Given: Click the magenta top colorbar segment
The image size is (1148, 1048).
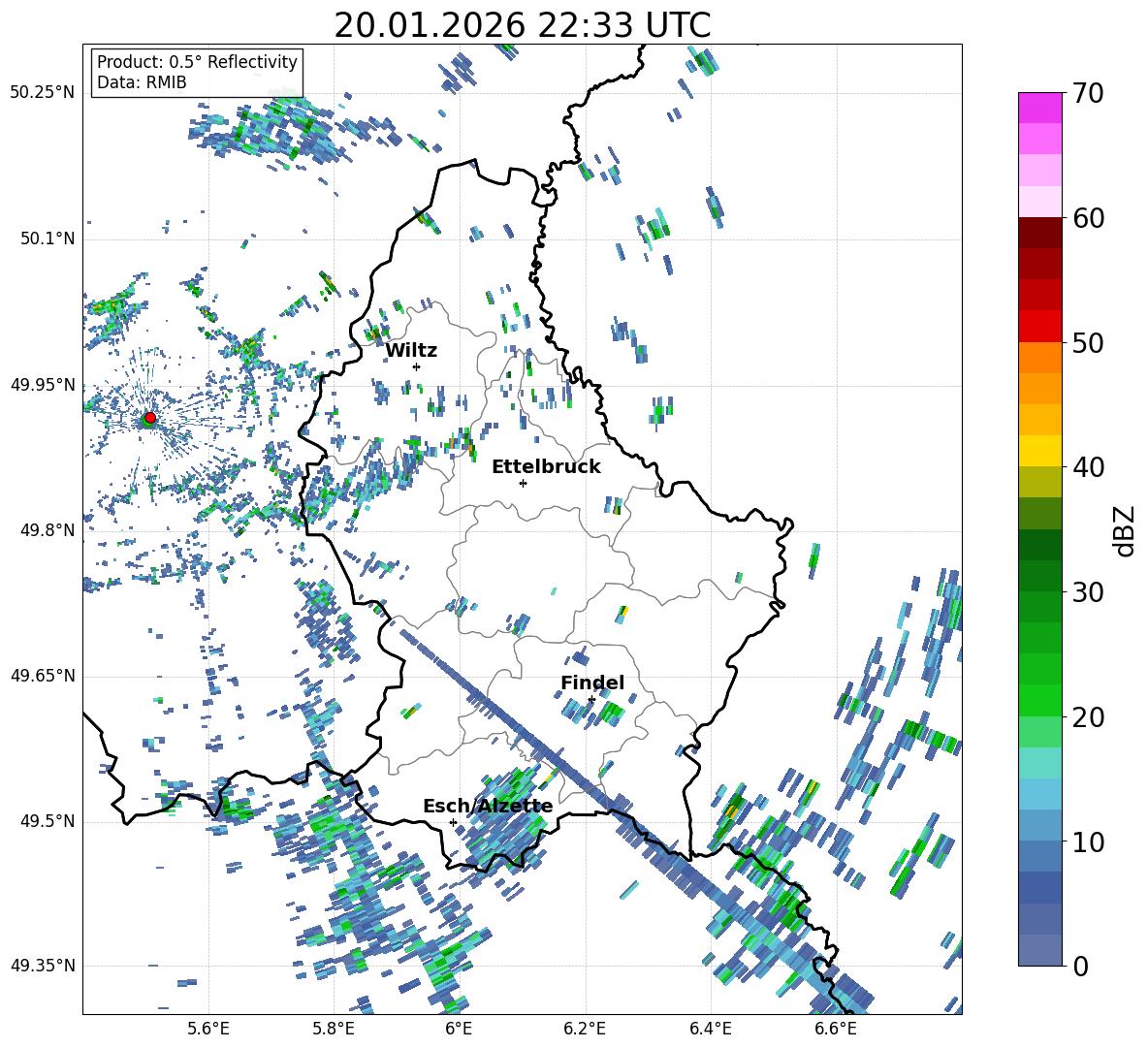Looking at the screenshot, I should (1039, 108).
